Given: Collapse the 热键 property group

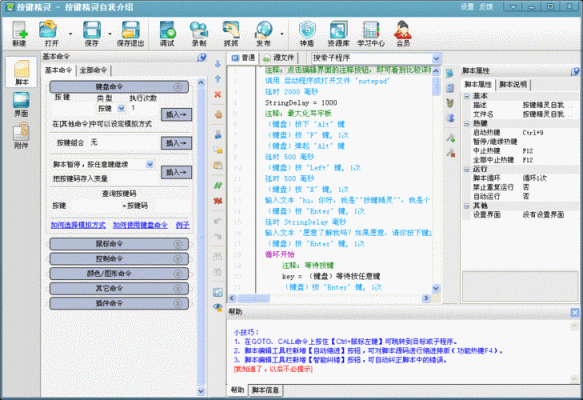Looking at the screenshot, I should click(x=467, y=123).
